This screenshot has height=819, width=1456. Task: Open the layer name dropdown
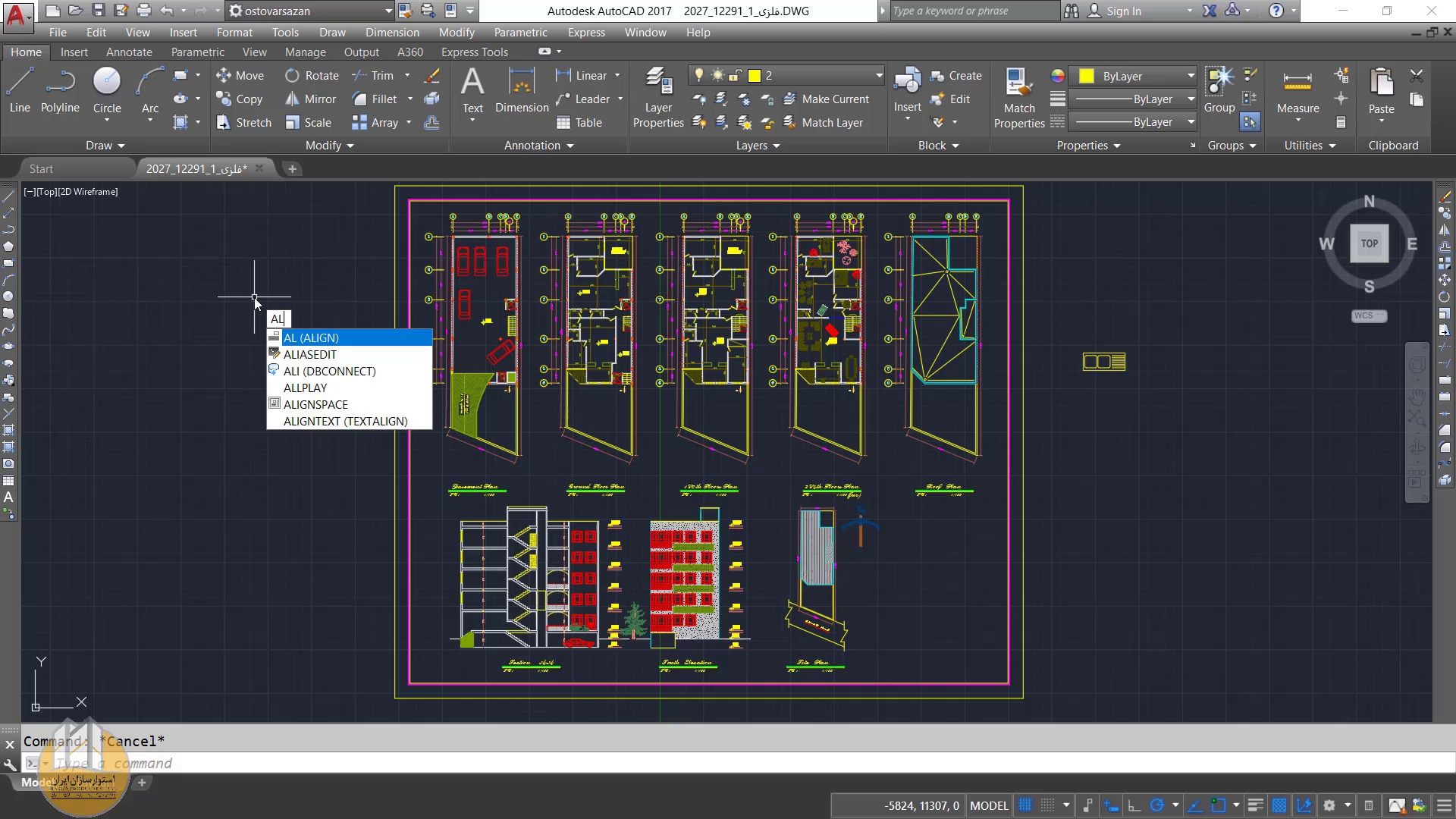pyautogui.click(x=879, y=75)
